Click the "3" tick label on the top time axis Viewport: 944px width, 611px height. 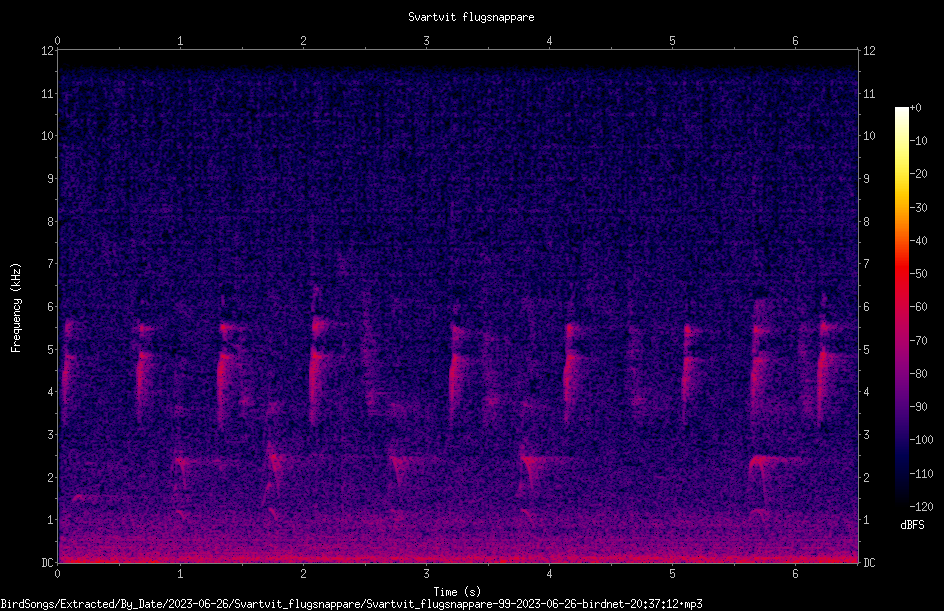point(426,41)
